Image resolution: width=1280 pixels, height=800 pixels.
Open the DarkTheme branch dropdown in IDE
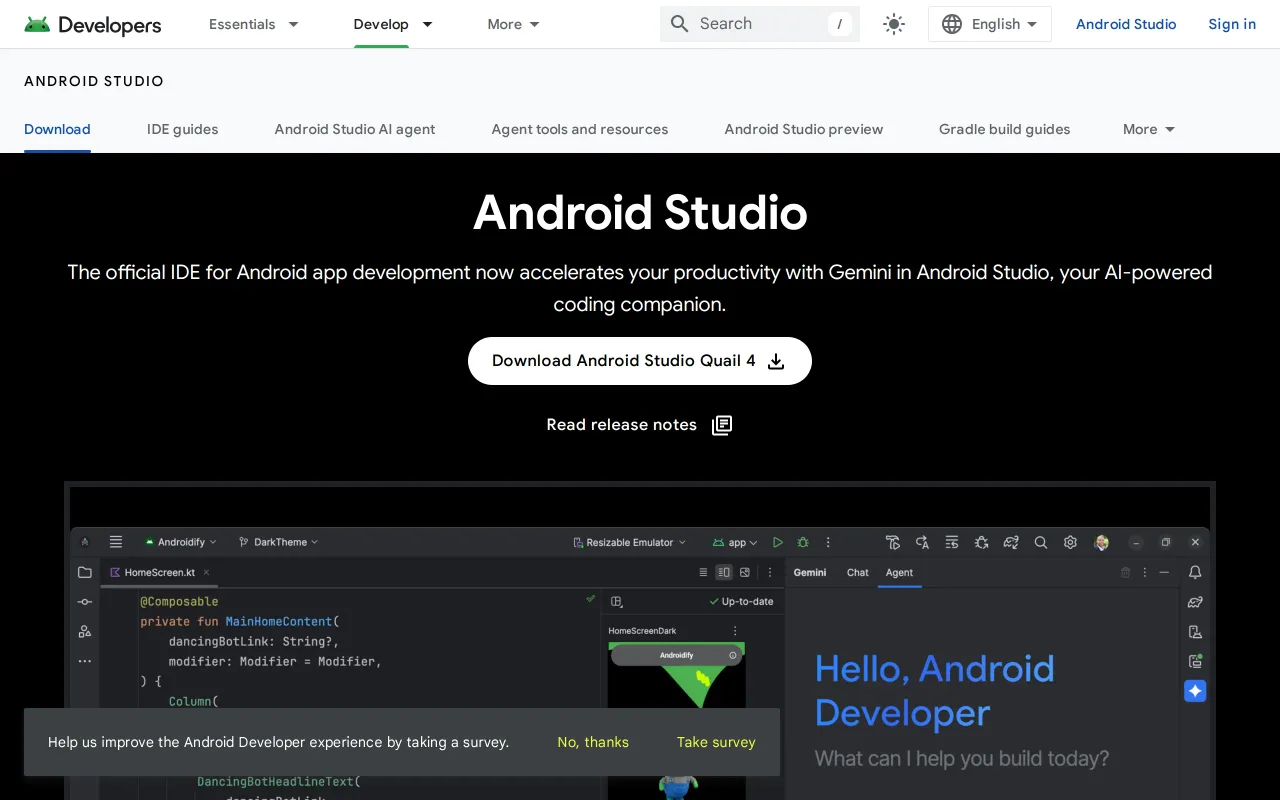click(x=279, y=542)
